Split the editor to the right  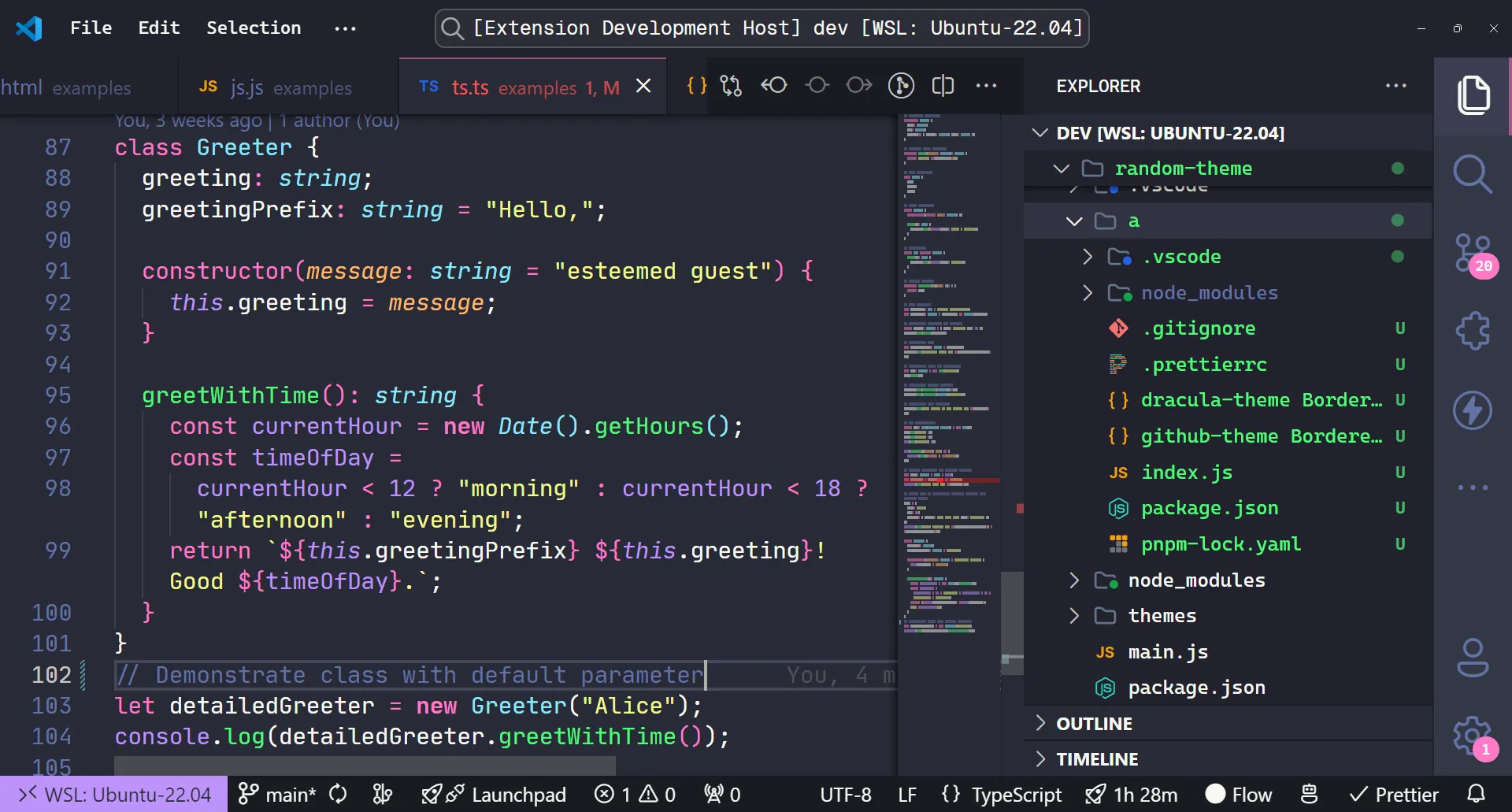pos(943,85)
